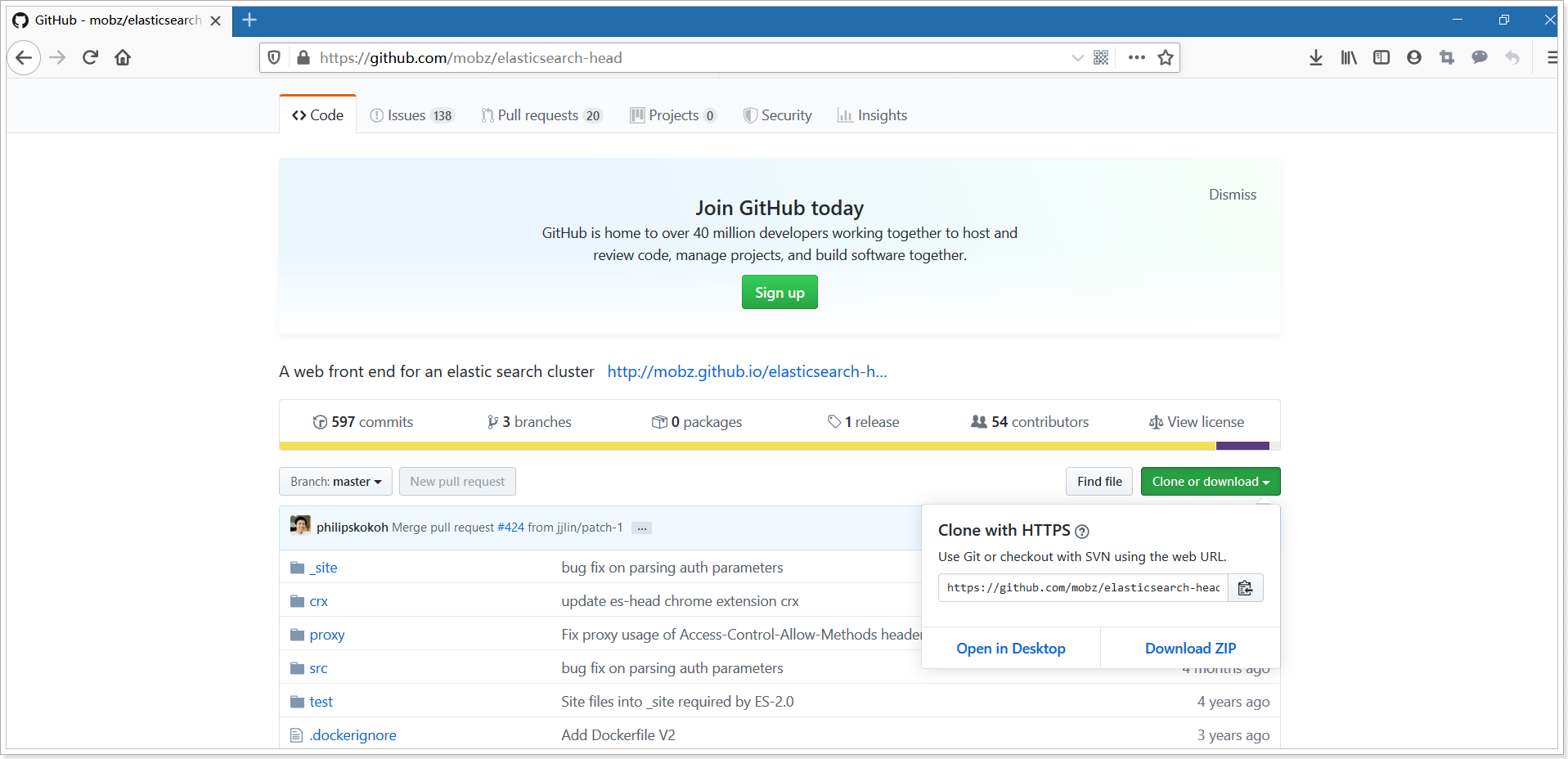This screenshot has height=759, width=1568.
Task: Select the GitHub mobz/elasticsearch browser tab
Action: point(118,20)
